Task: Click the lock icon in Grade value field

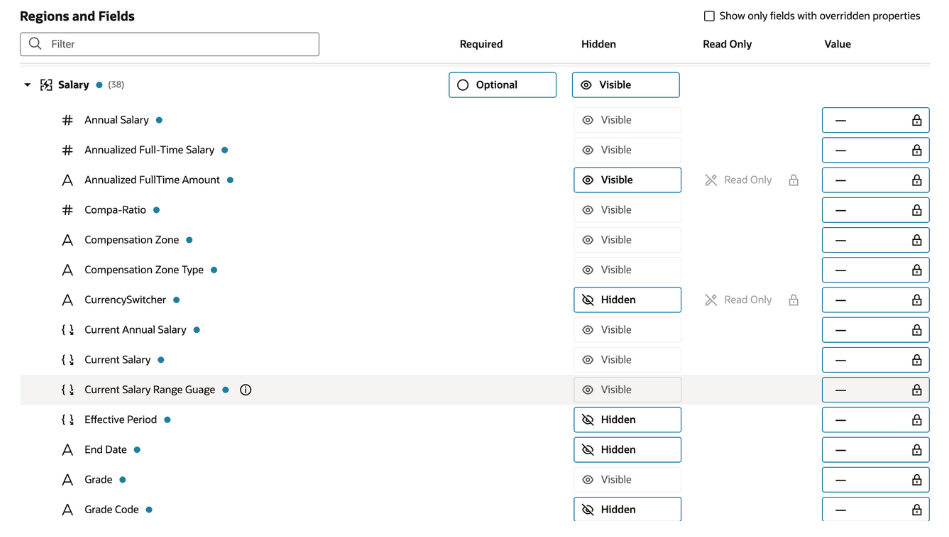Action: (916, 480)
